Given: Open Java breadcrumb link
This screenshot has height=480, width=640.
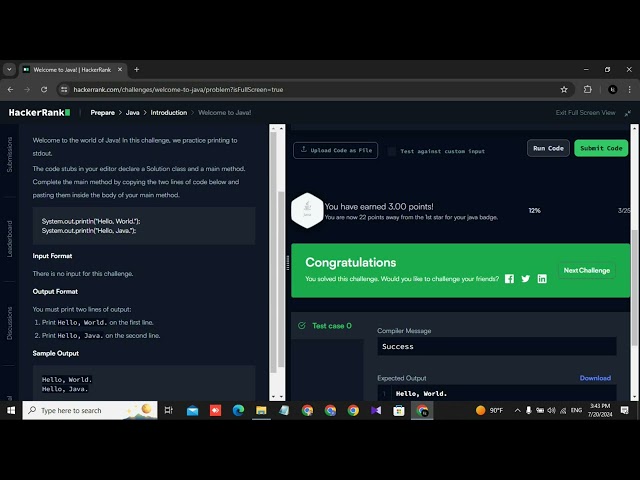Looking at the screenshot, I should click(132, 113).
